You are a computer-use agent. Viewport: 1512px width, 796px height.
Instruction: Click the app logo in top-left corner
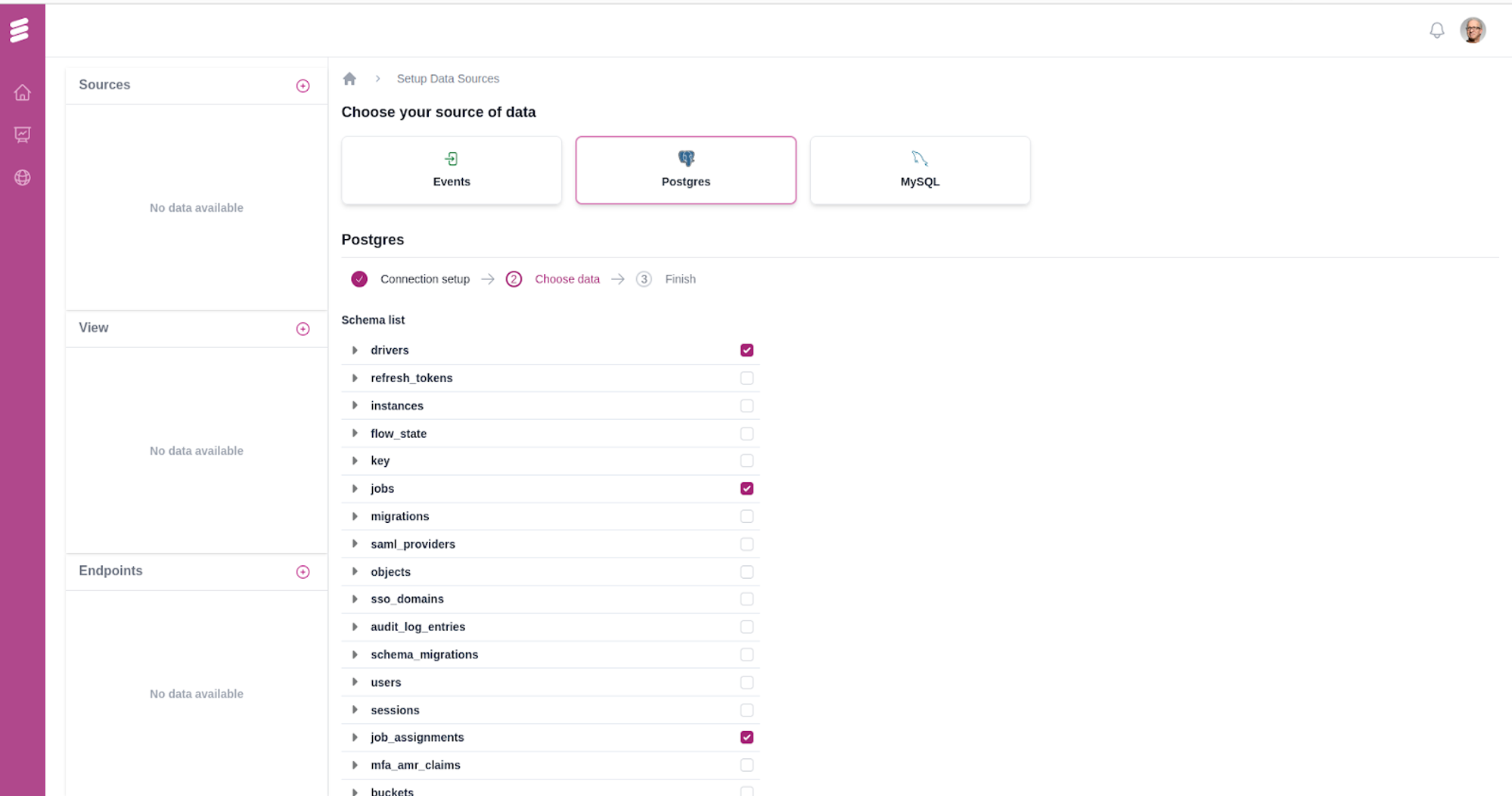(20, 30)
